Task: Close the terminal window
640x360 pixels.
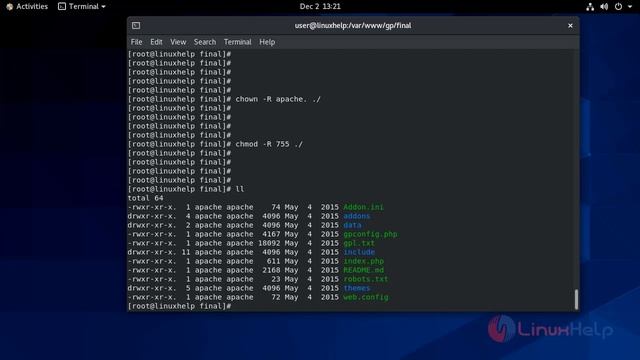Action: point(570,26)
